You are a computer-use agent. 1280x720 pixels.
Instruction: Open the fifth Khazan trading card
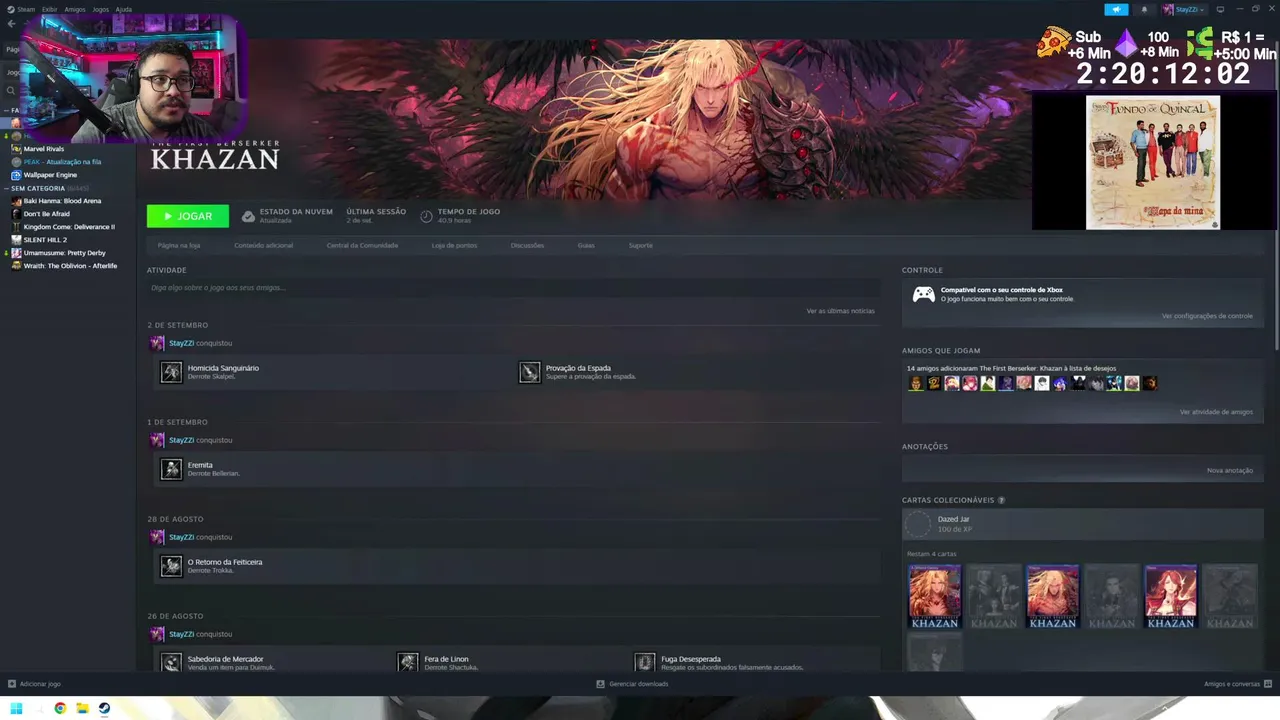click(x=1171, y=597)
